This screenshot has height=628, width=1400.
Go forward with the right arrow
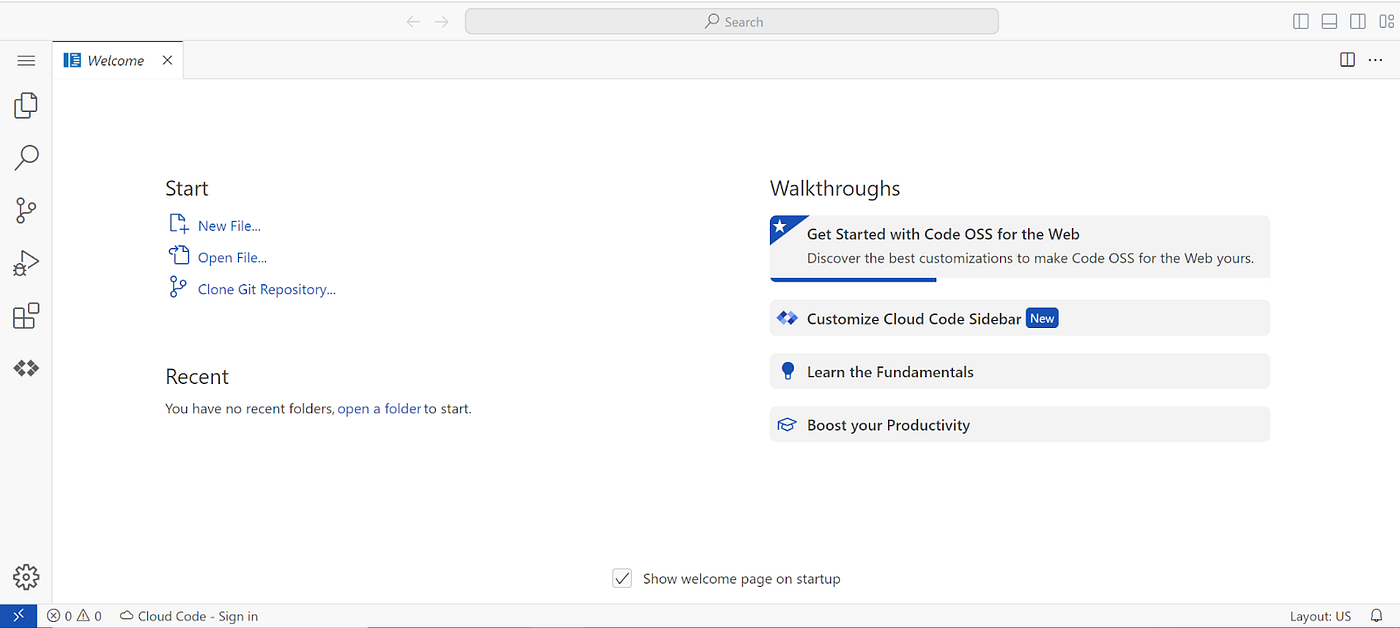point(442,21)
